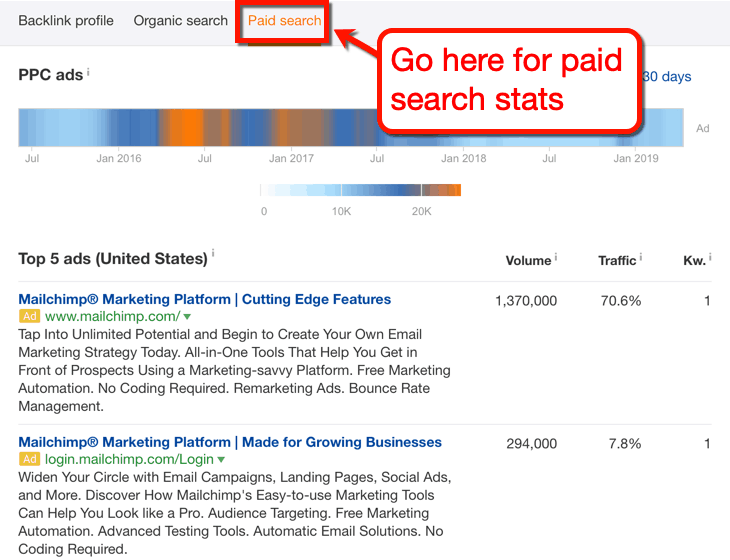Switch to Organic search tab
This screenshot has width=730, height=560.
(181, 21)
